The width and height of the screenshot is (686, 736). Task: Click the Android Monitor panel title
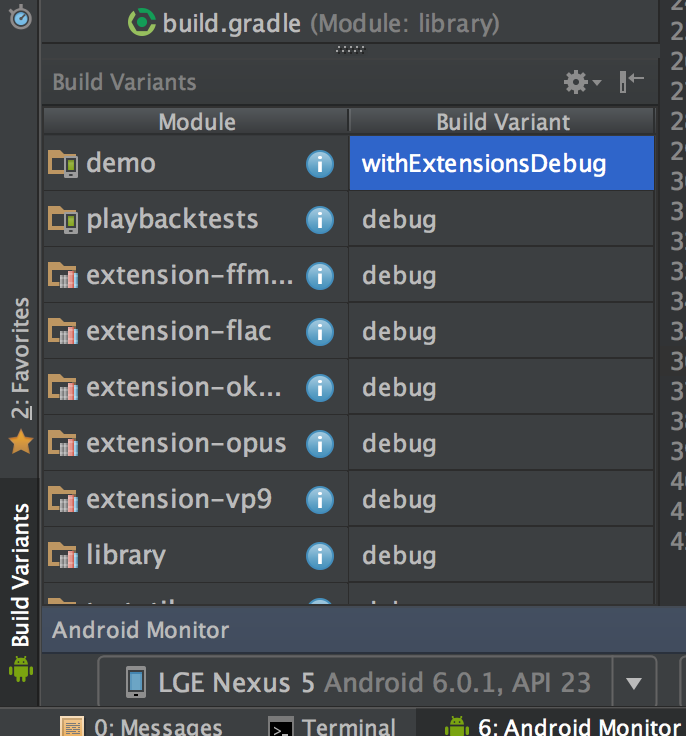click(x=140, y=630)
